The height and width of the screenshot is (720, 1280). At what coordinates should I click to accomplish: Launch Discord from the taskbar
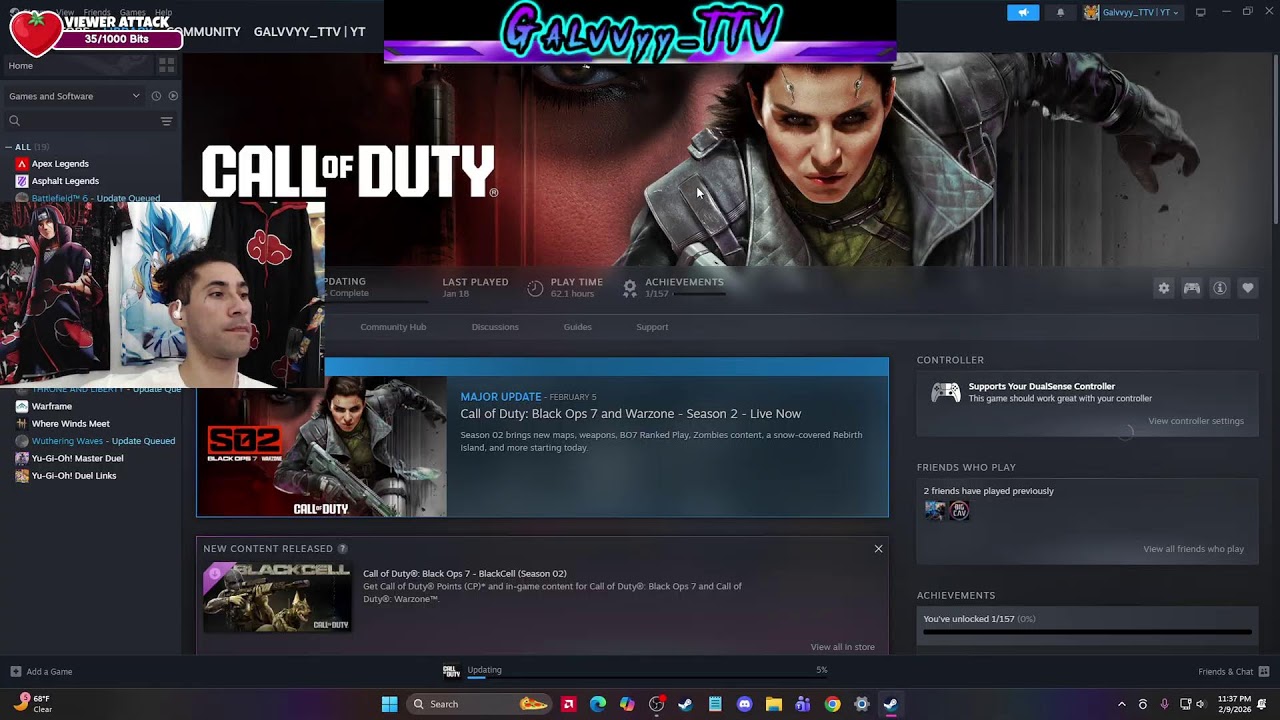(744, 704)
